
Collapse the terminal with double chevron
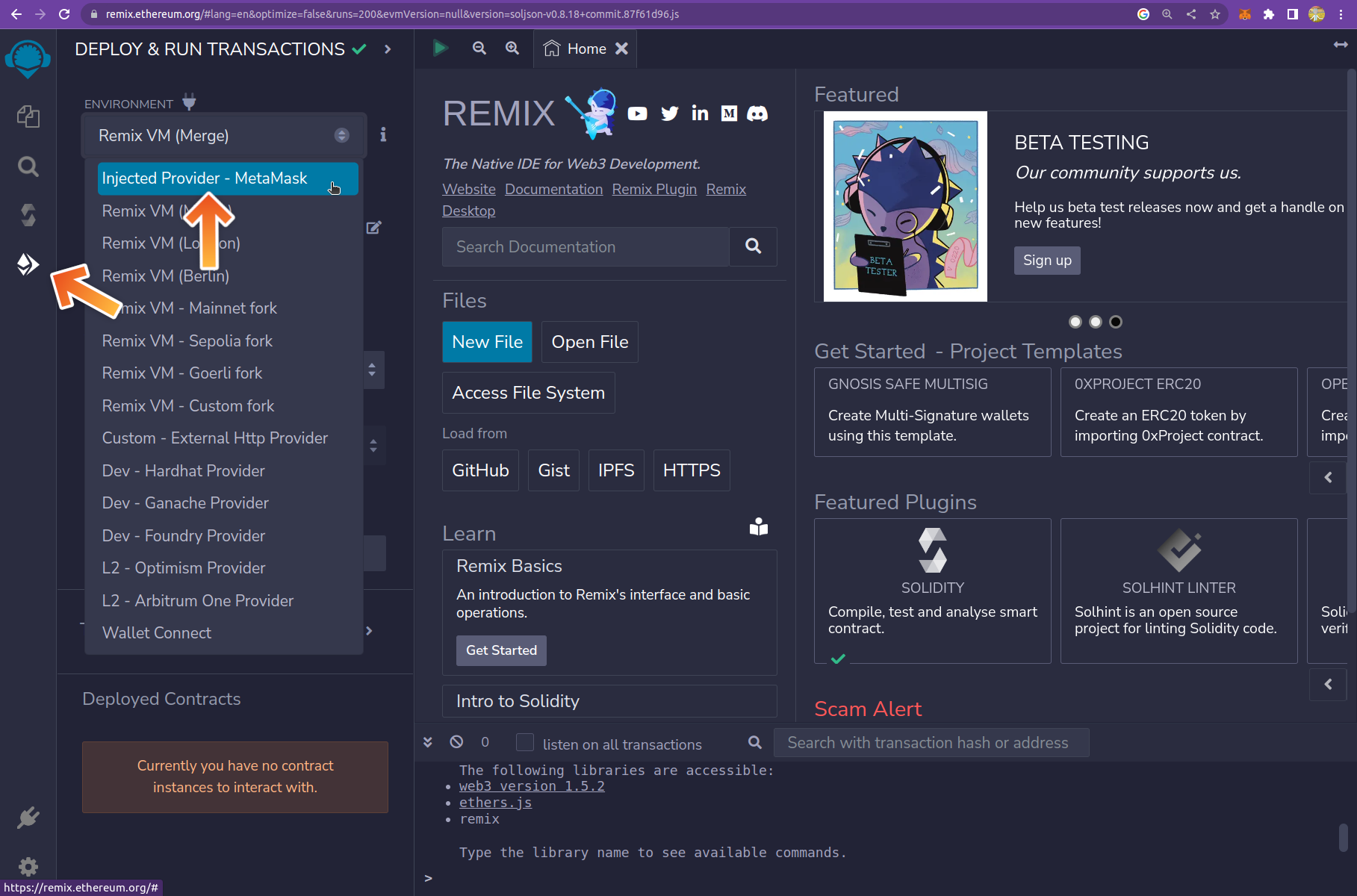pos(428,742)
